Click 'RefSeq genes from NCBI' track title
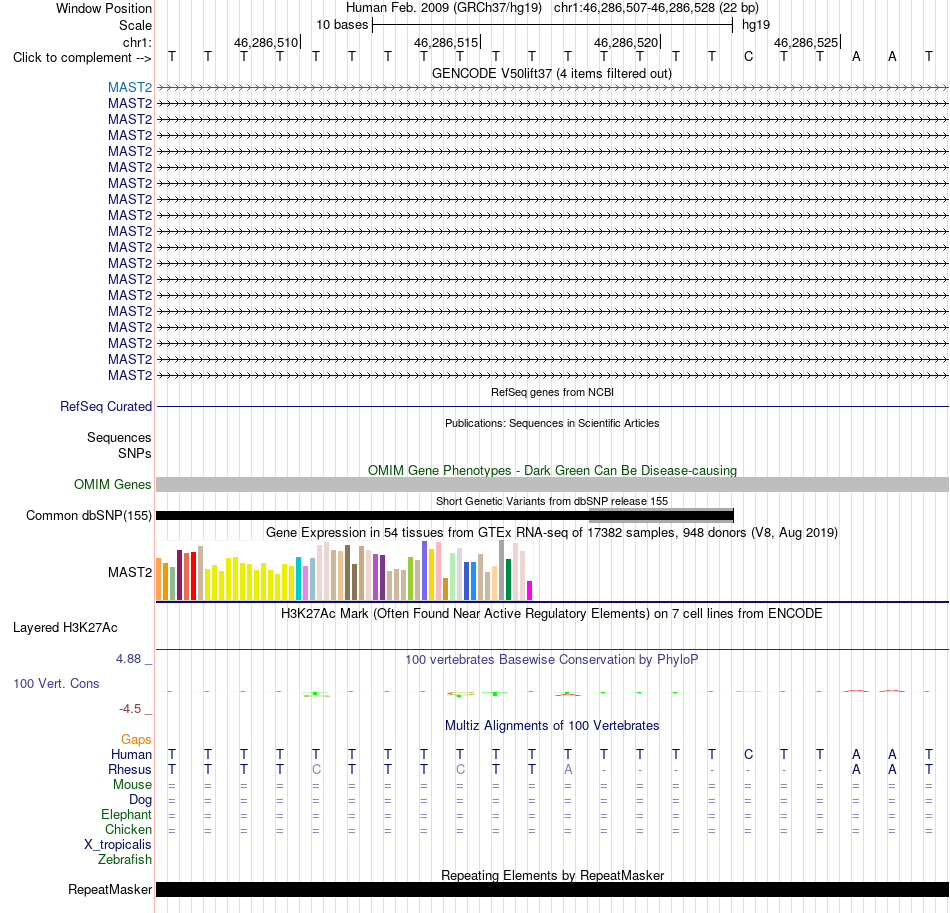This screenshot has height=913, width=950. click(552, 392)
